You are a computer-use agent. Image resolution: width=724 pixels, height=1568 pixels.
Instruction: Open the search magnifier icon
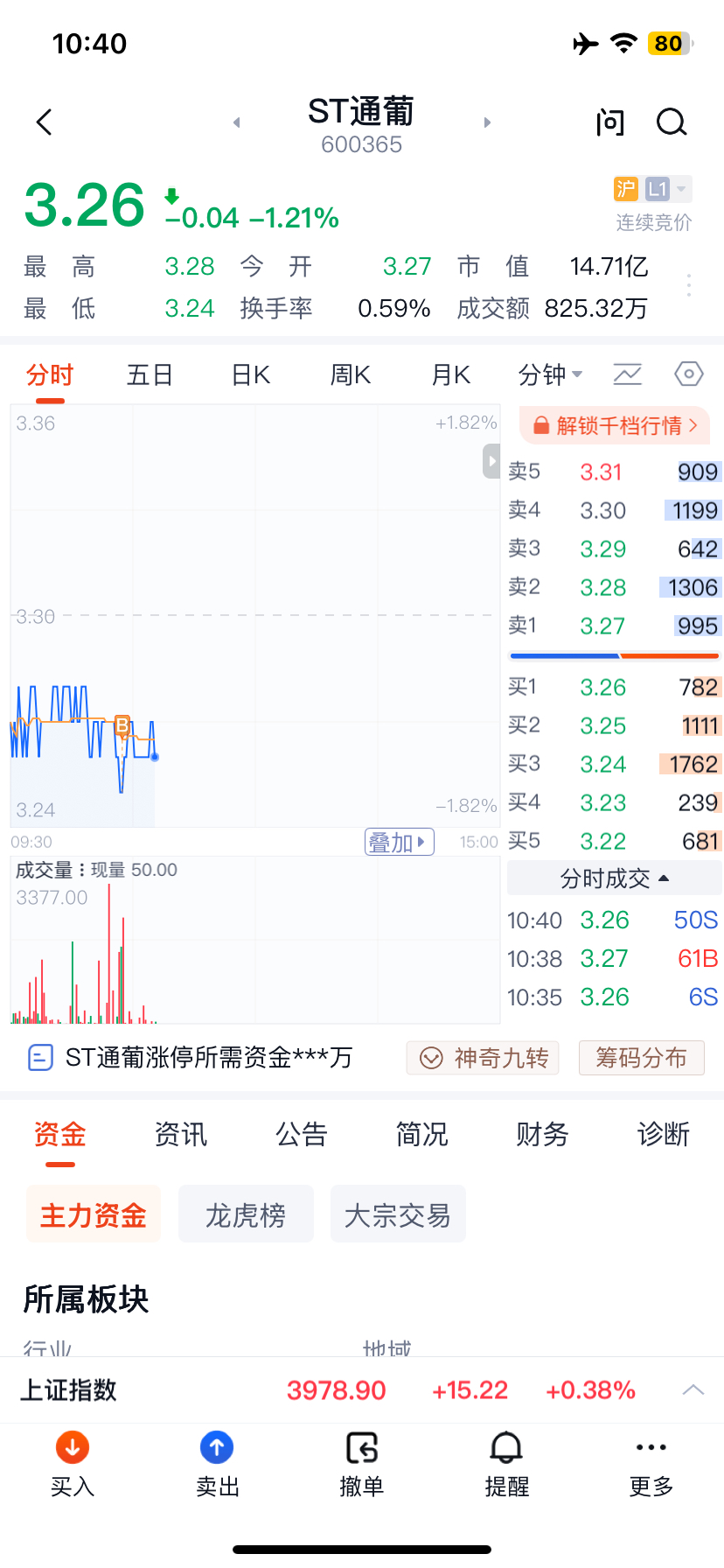672,122
